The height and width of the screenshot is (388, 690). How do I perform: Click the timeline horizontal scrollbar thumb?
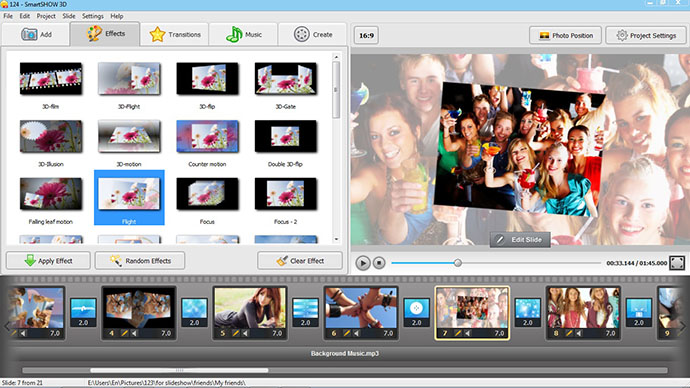(x=179, y=370)
